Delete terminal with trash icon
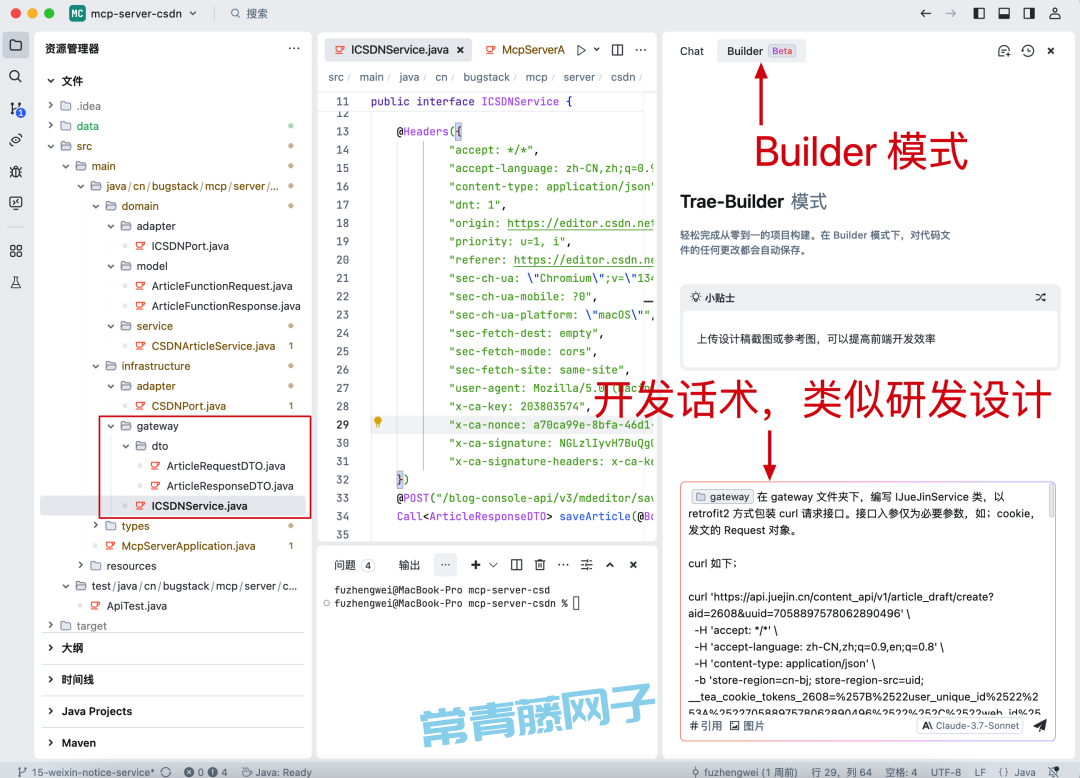The height and width of the screenshot is (778, 1080). coord(540,565)
